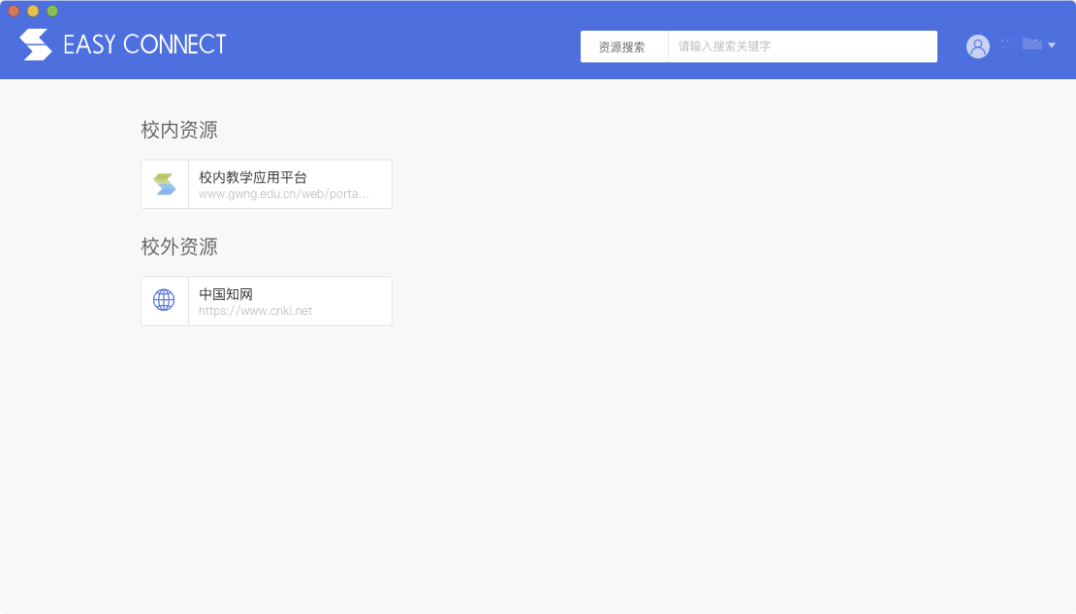Click the 校内教学应用平台 resource icon
1076x614 pixels.
[x=165, y=184]
